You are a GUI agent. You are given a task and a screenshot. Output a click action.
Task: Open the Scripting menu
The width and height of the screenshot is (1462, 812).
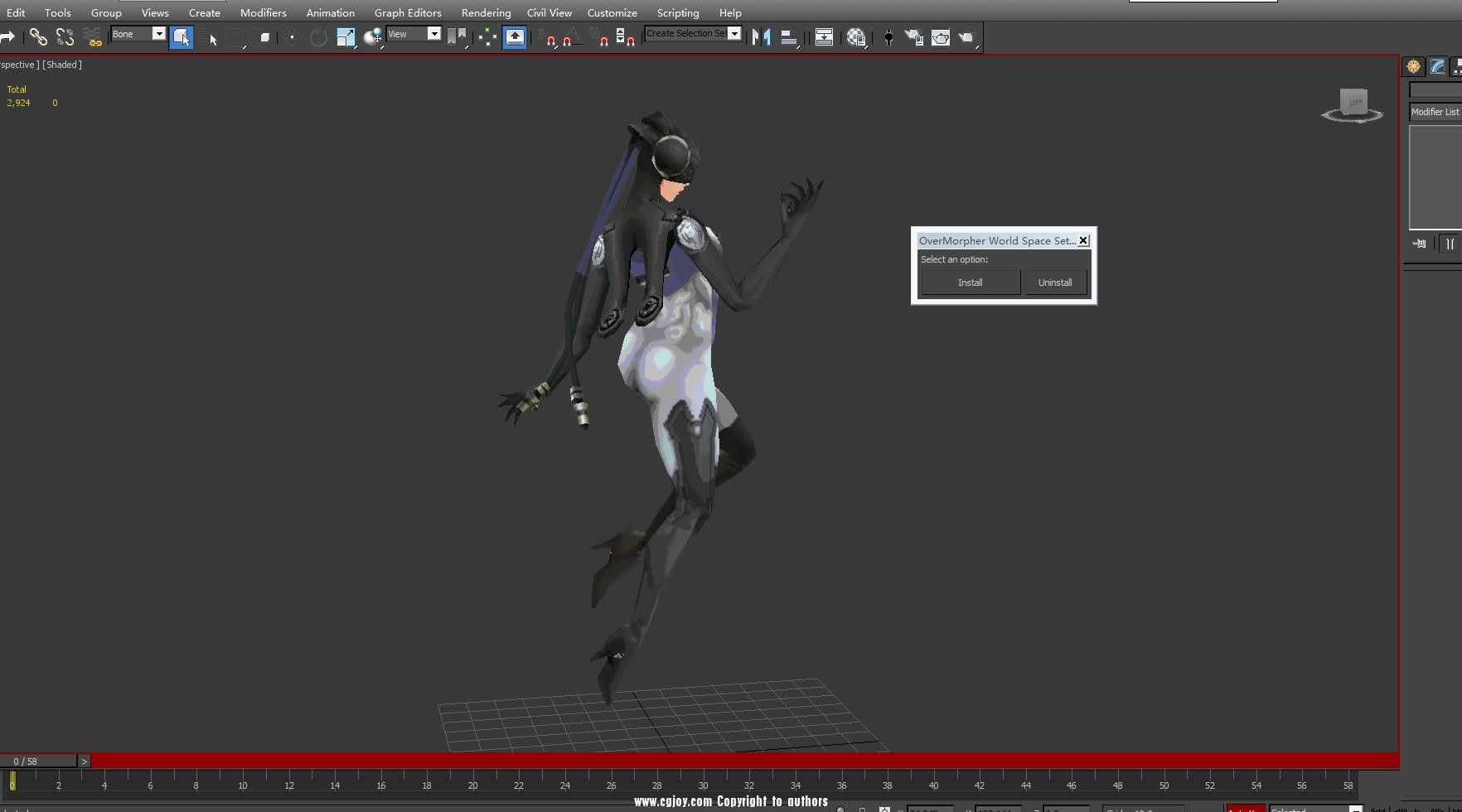coord(678,12)
